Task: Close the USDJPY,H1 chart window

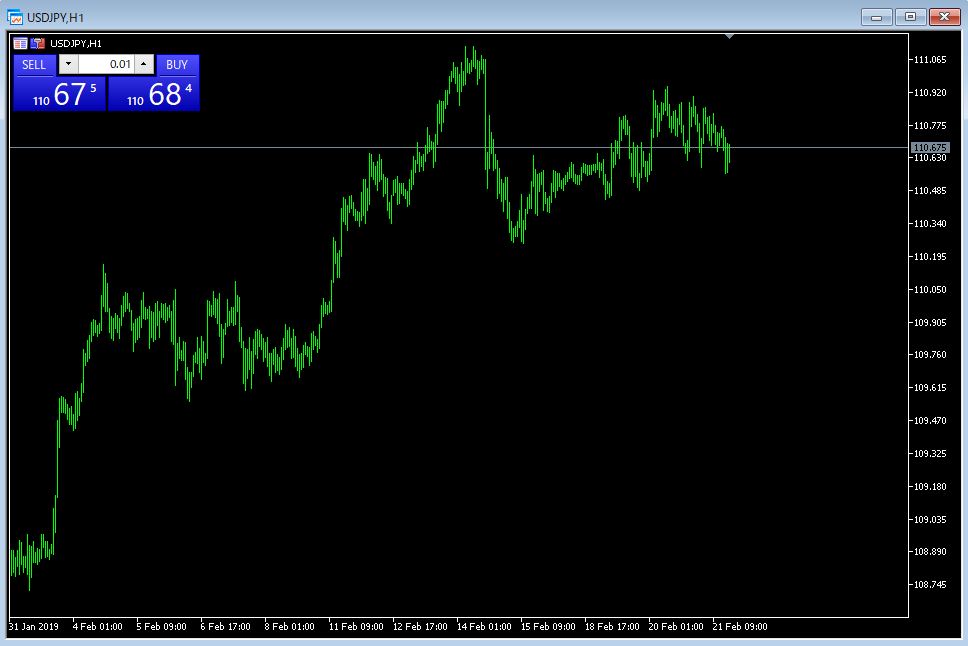Action: click(x=945, y=17)
